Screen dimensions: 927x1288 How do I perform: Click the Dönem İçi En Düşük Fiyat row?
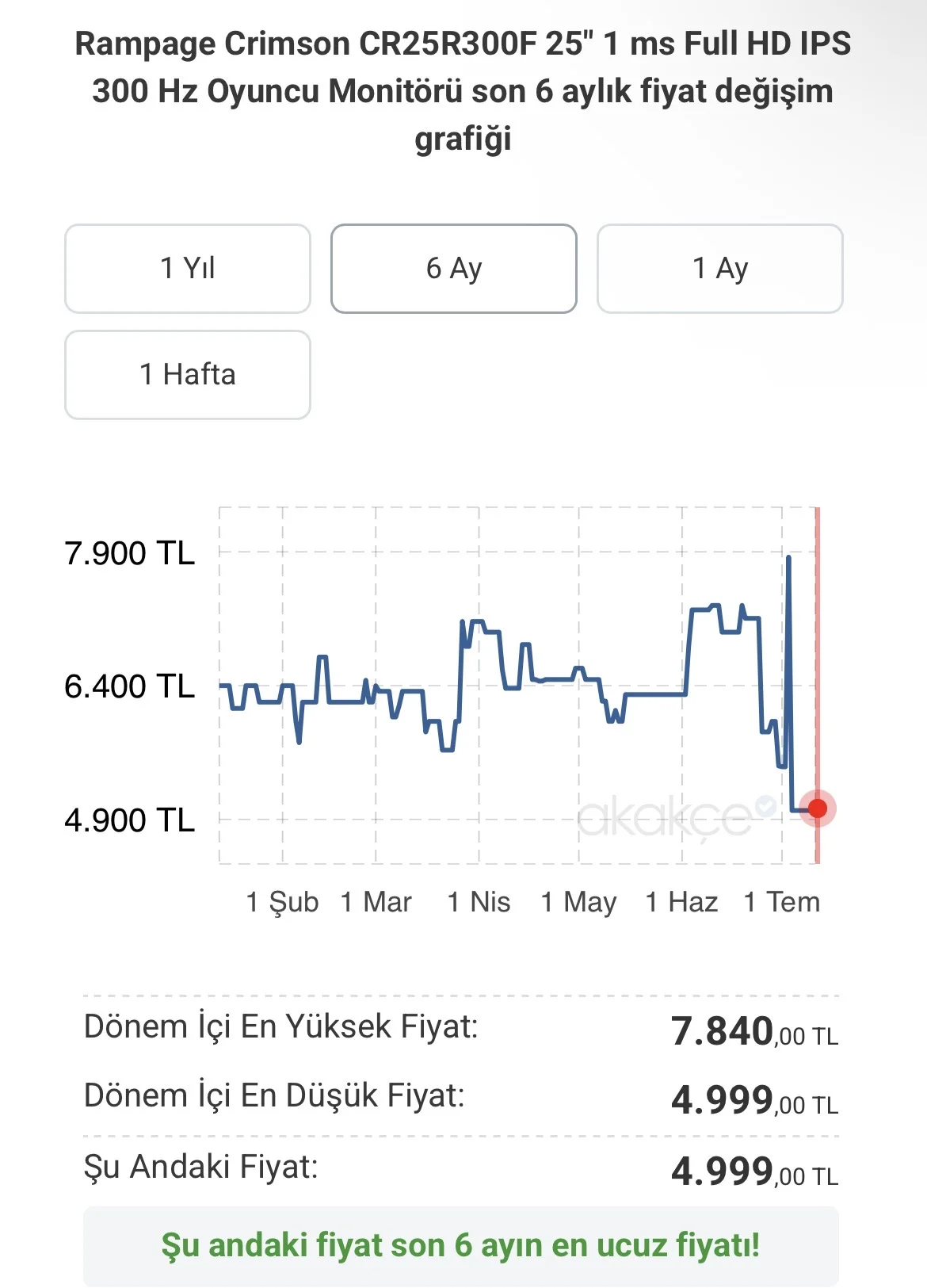[x=461, y=1099]
